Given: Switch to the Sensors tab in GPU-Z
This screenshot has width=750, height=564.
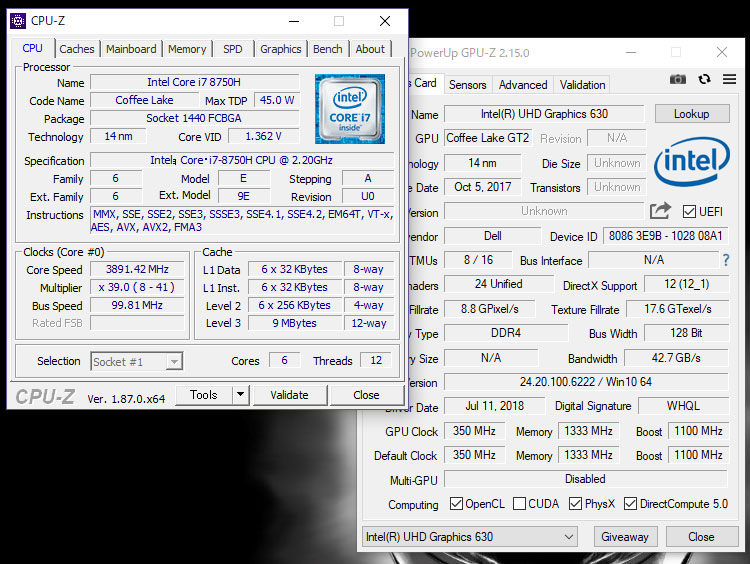Looking at the screenshot, I should pos(467,85).
